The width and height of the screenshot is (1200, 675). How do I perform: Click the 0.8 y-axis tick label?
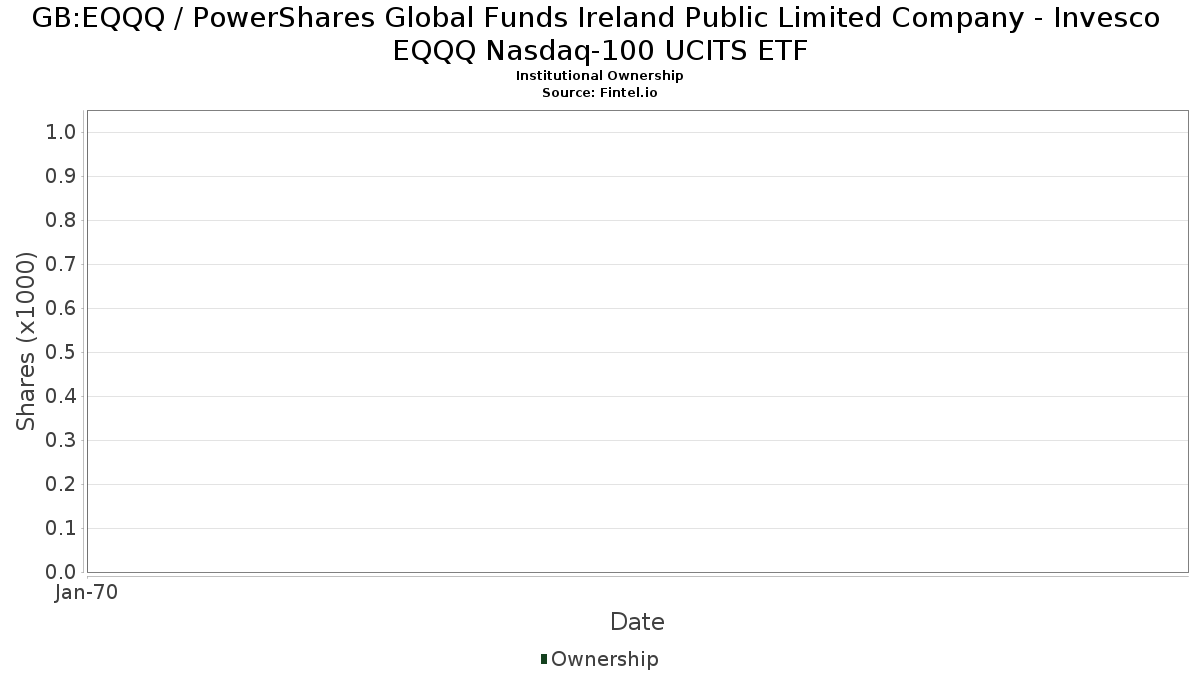[62, 221]
